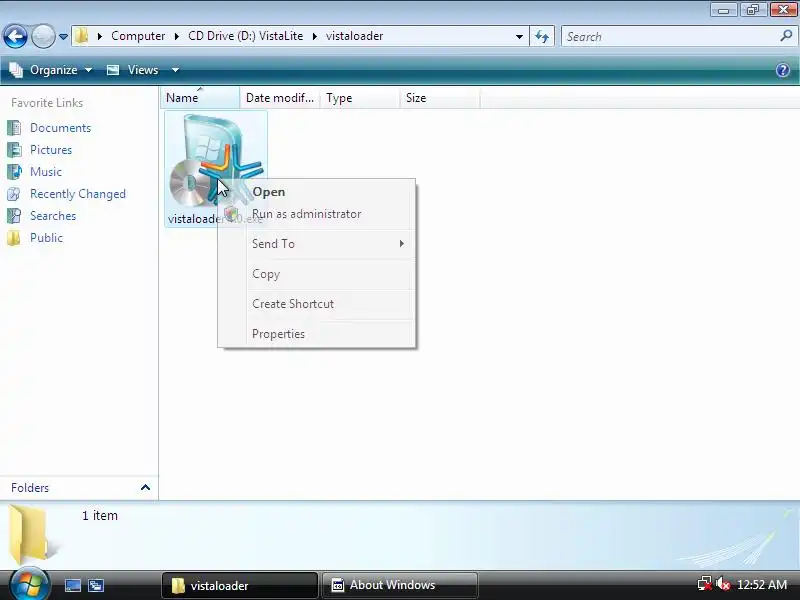Click the Refresh button beside address bar

(542, 36)
